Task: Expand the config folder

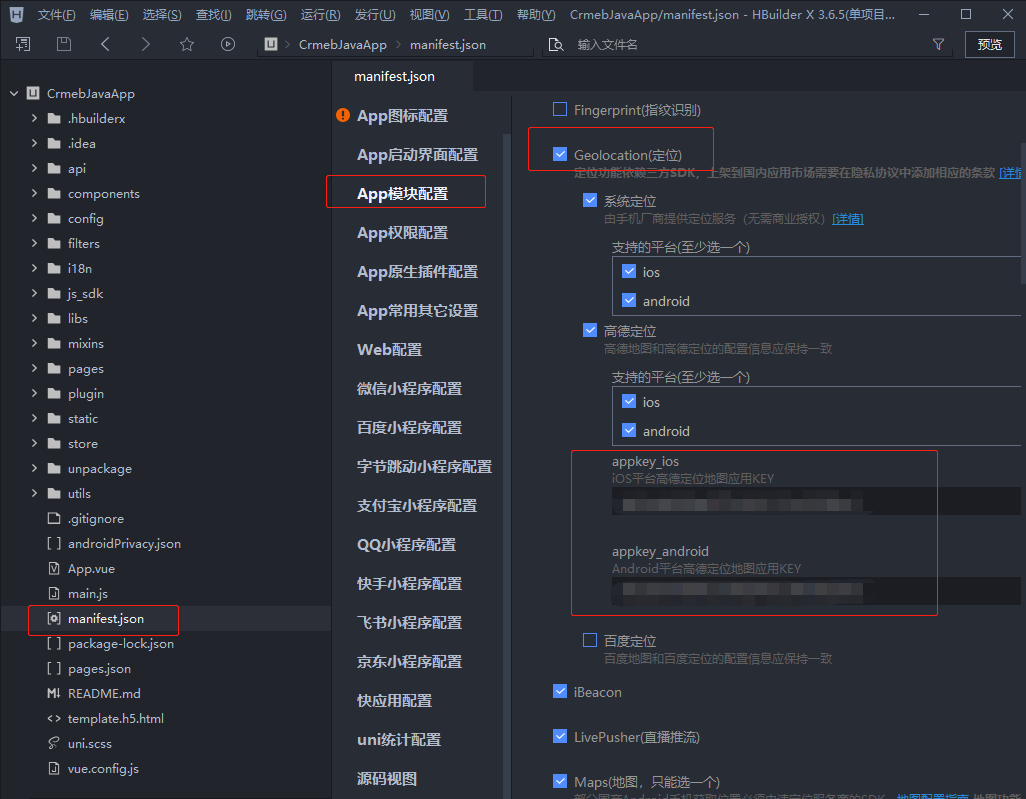Action: (x=35, y=218)
